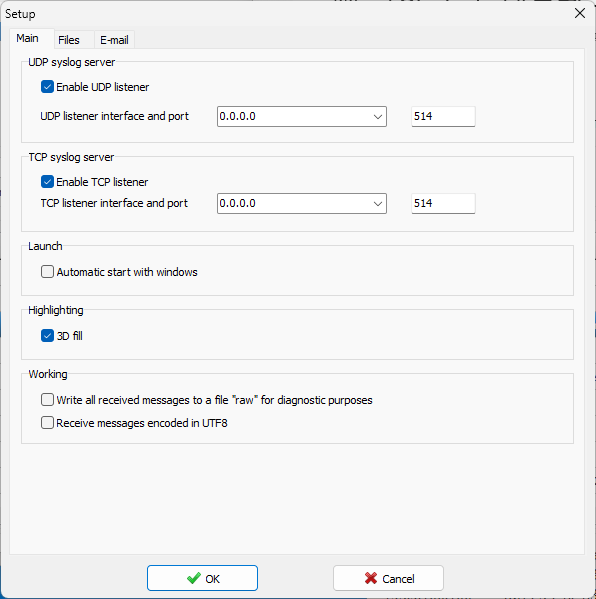Dismiss changes using the Cancel button
This screenshot has width=596, height=599.
coord(389,578)
